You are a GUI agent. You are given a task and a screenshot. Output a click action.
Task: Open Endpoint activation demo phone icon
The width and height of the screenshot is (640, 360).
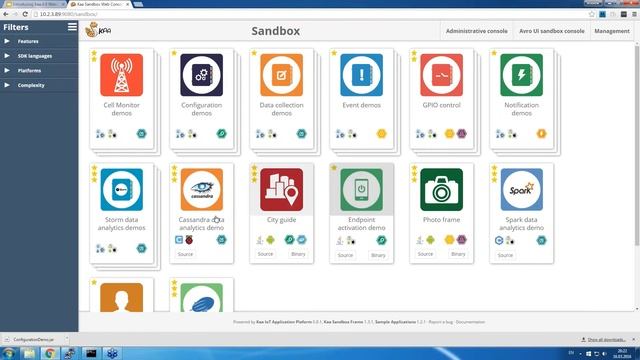pos(362,190)
